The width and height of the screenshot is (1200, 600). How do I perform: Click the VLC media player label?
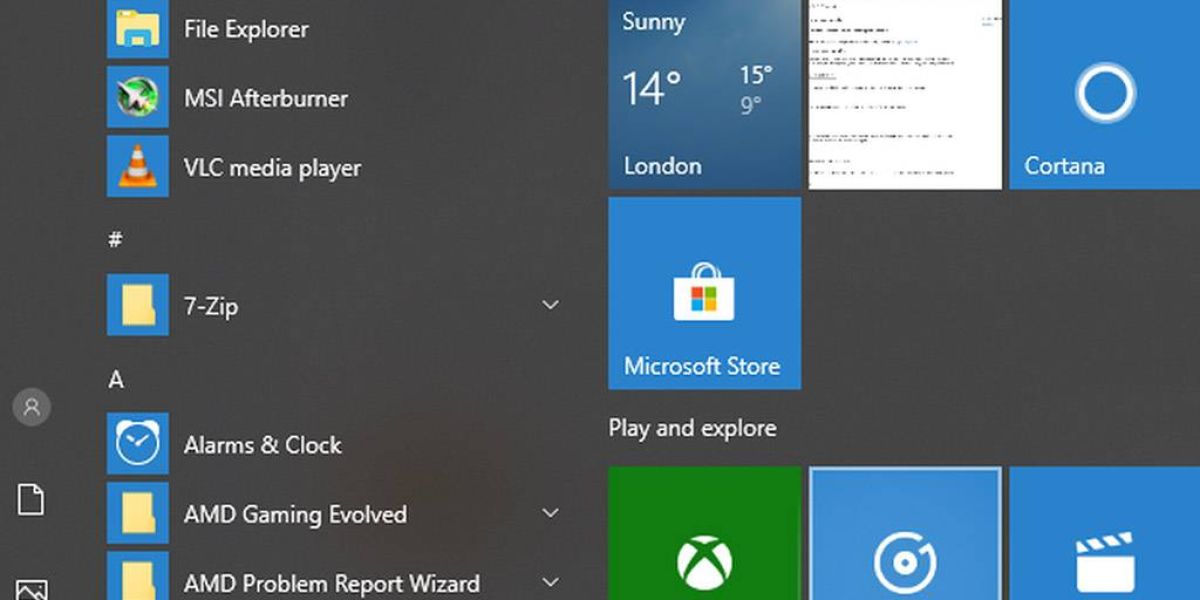tap(272, 168)
